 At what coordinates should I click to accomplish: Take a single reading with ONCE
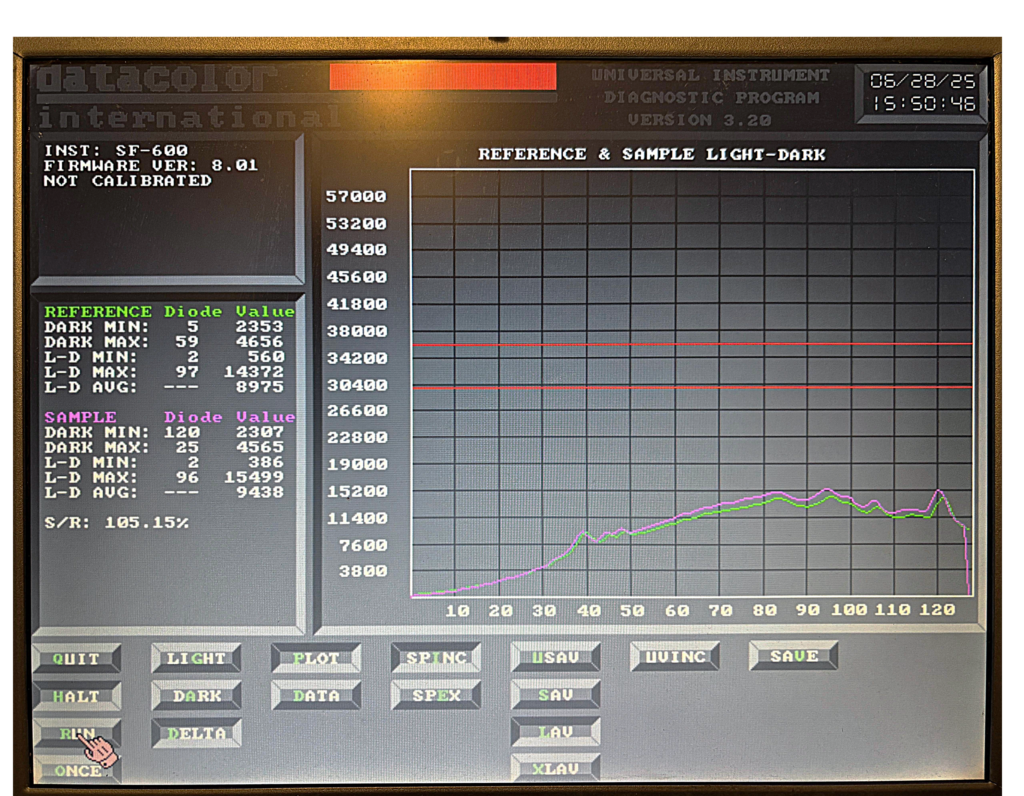coord(77,770)
